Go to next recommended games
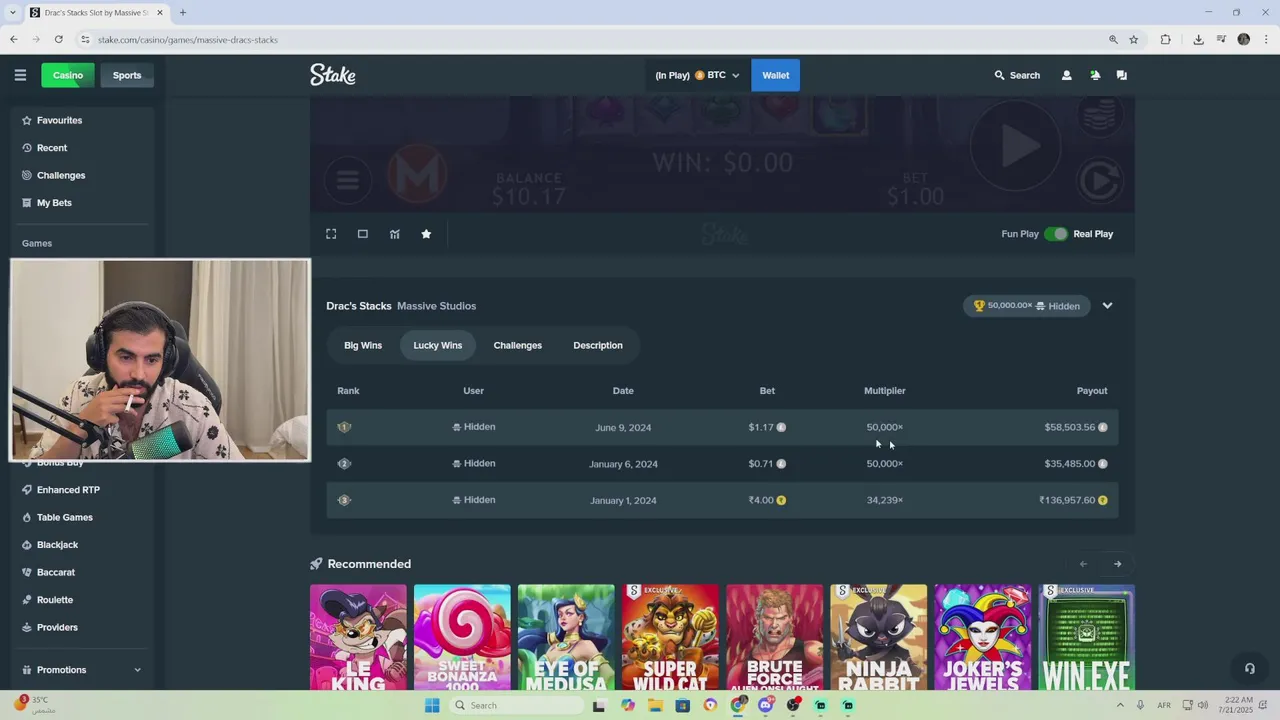Image resolution: width=1280 pixels, height=720 pixels. [x=1118, y=564]
